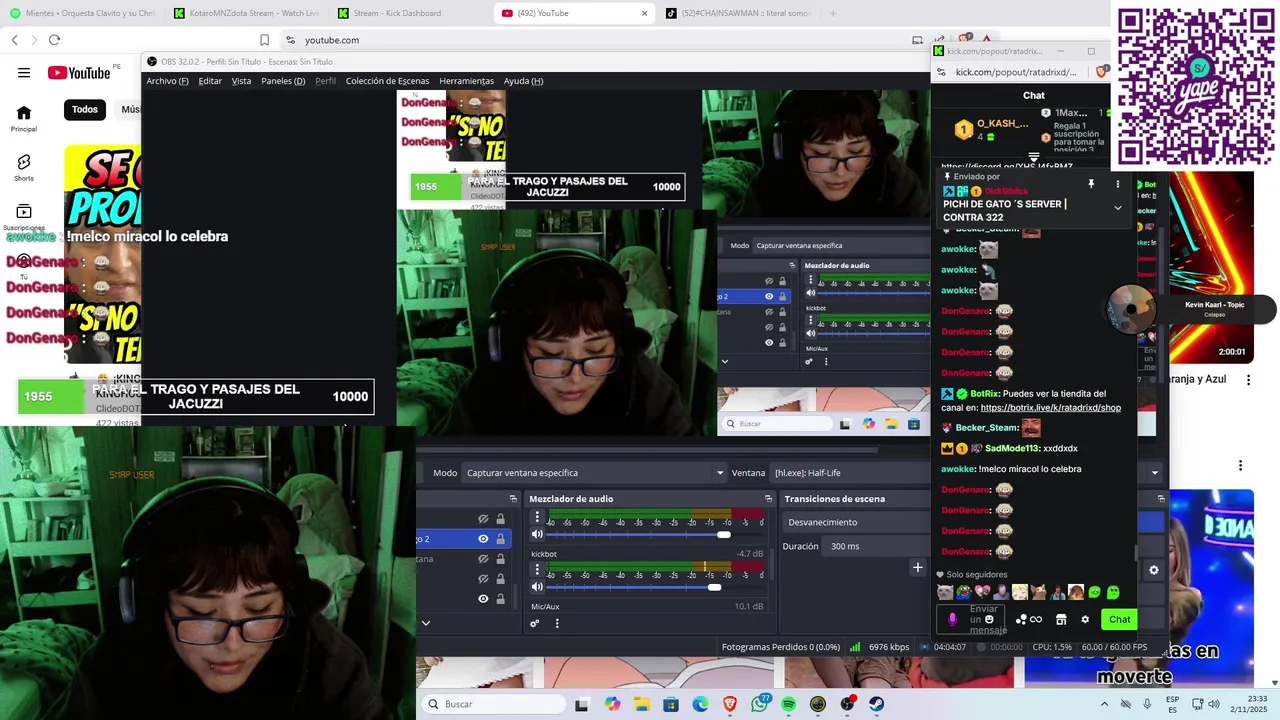This screenshot has width=1280, height=720.
Task: Expand the sources list down chevron
Action: click(x=425, y=623)
